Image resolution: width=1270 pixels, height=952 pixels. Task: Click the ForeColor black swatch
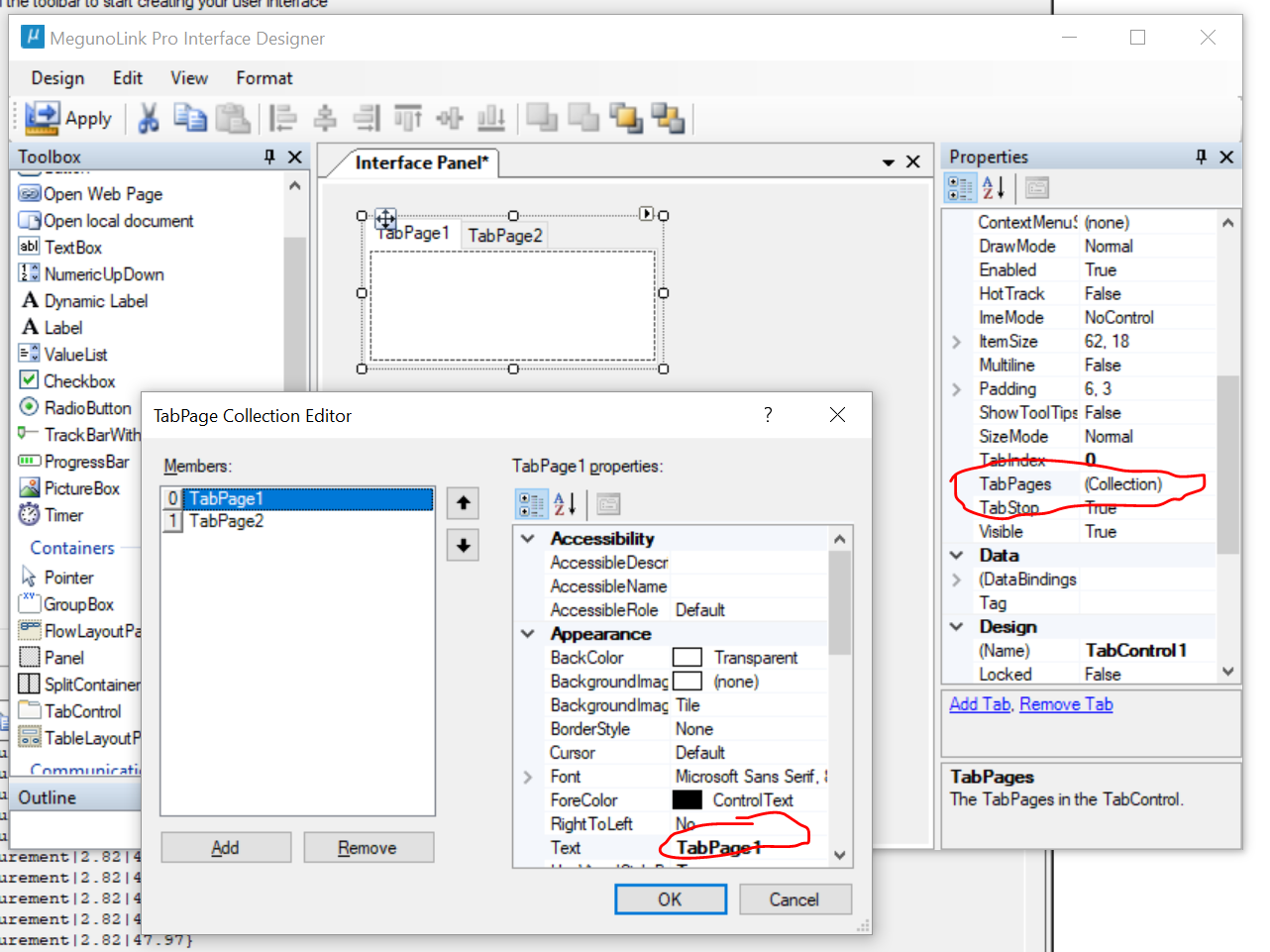(x=688, y=800)
